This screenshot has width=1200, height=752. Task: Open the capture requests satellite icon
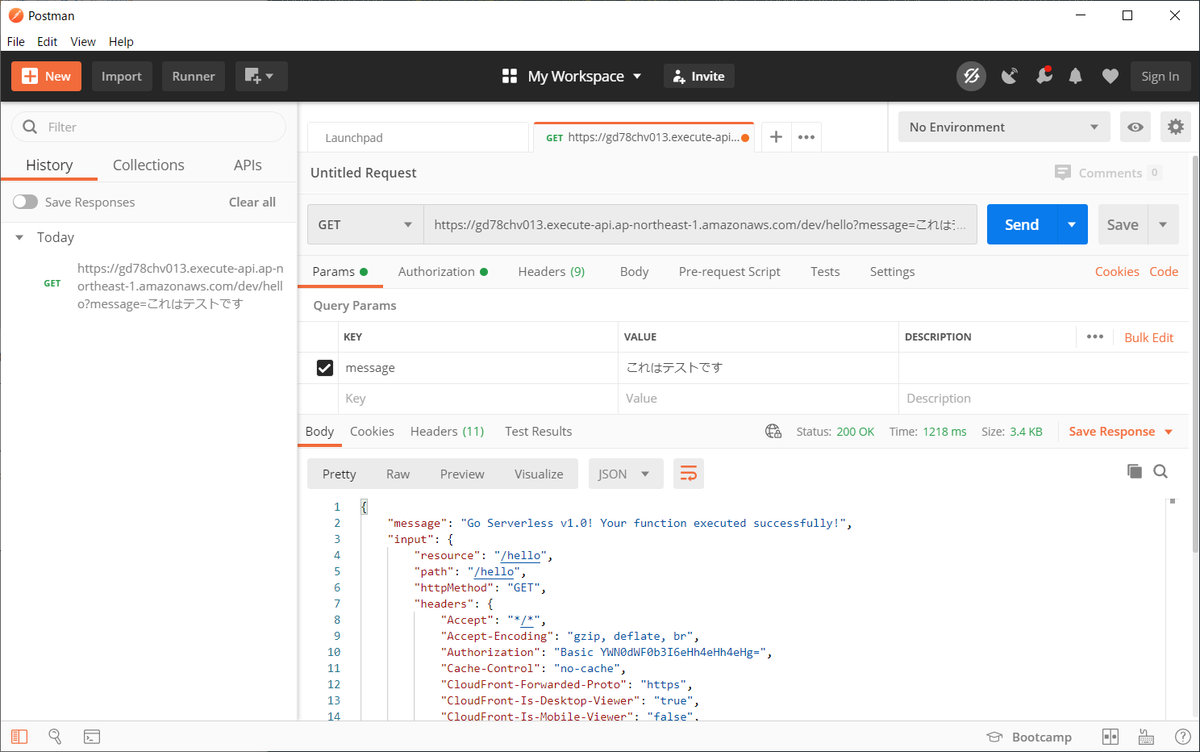(1009, 76)
